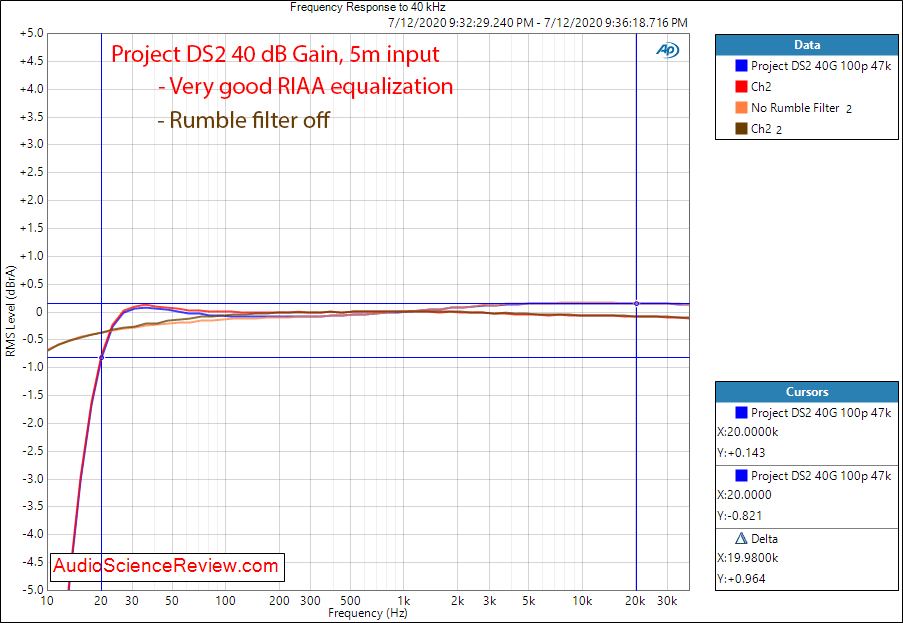The width and height of the screenshot is (903, 623).
Task: Click the cursor marker point at 20 kHz
Action: click(636, 303)
